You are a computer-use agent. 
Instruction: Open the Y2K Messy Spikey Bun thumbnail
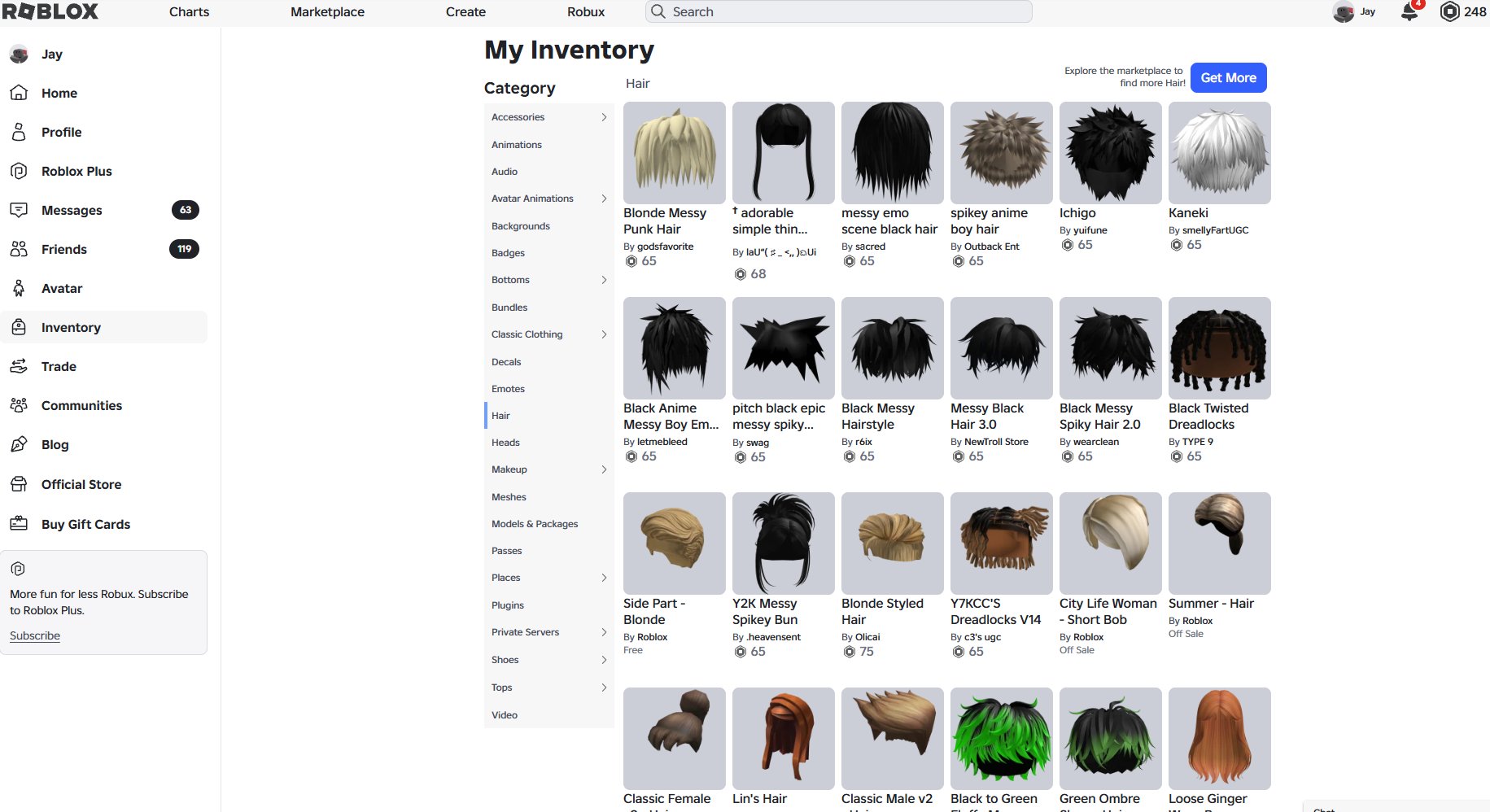click(x=784, y=544)
